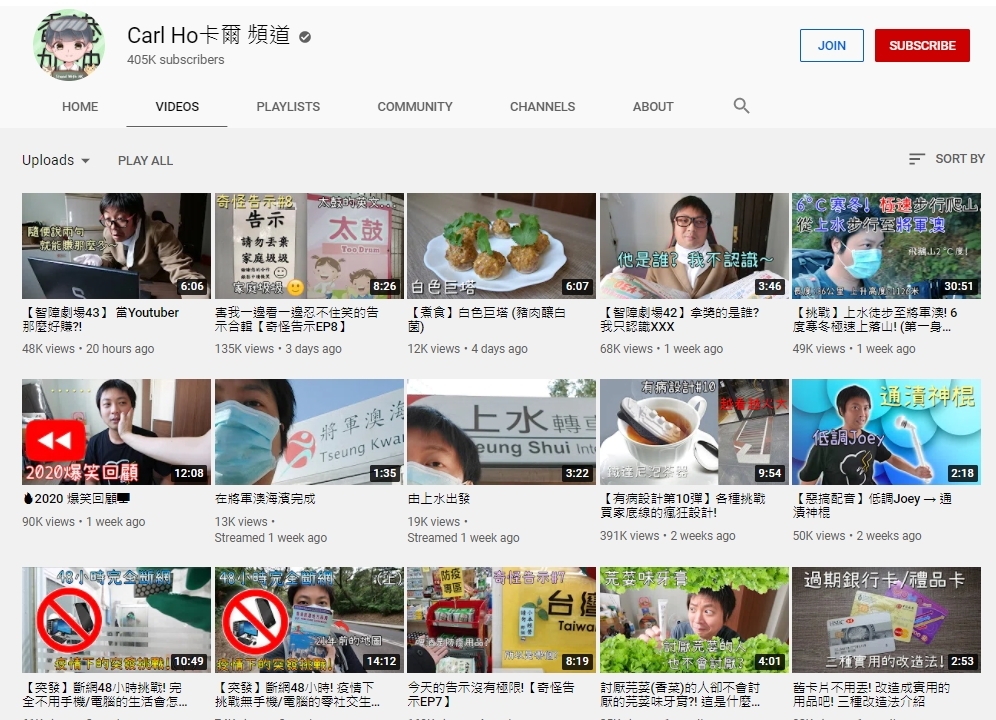Expand the Uploads dropdown

pos(56,160)
